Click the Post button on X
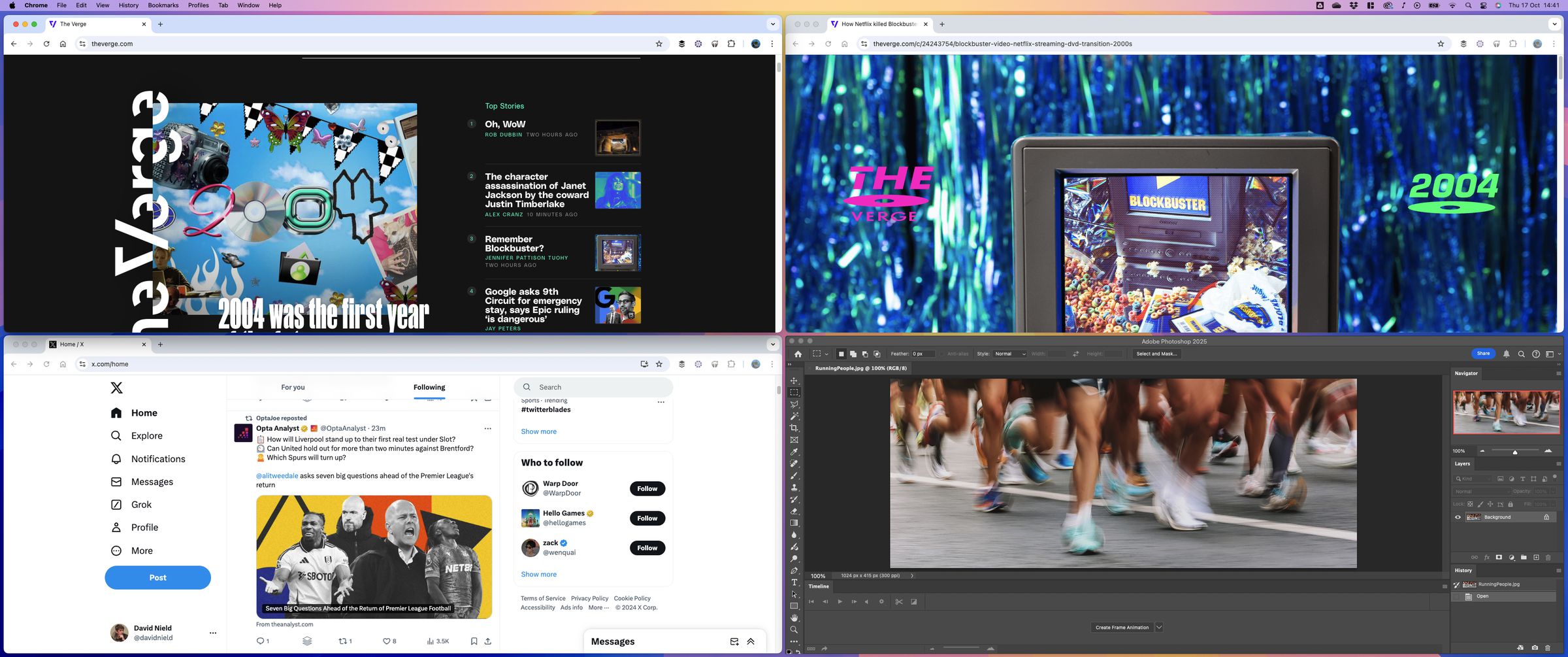 tap(157, 577)
